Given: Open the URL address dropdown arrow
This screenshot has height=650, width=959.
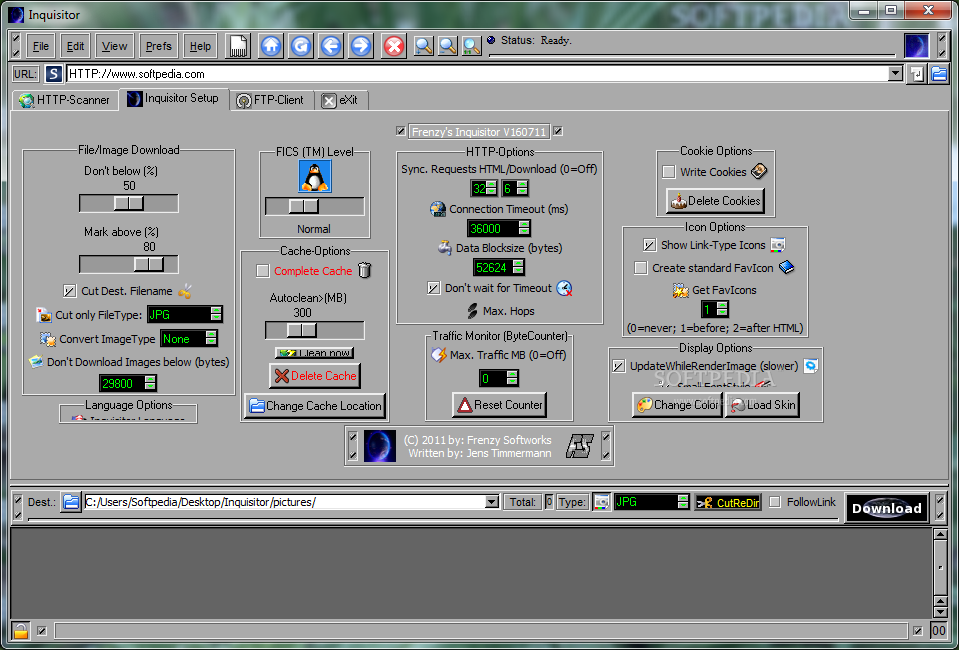Looking at the screenshot, I should tap(895, 73).
